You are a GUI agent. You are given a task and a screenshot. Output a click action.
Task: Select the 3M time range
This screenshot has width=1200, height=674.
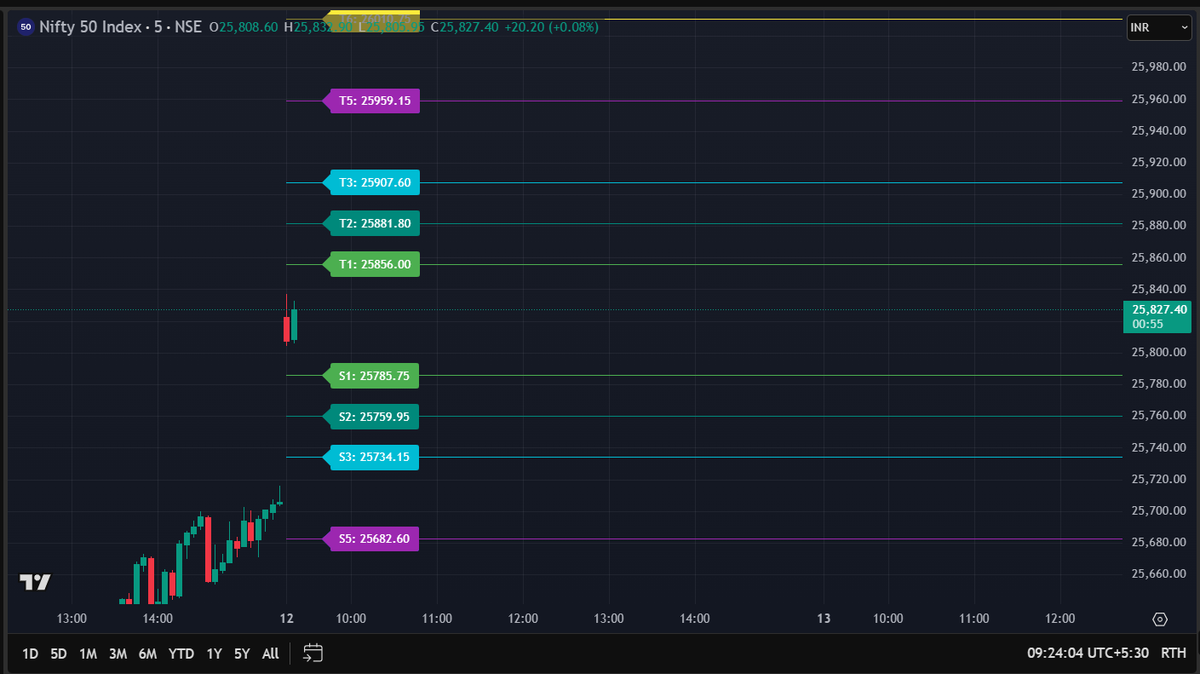118,654
